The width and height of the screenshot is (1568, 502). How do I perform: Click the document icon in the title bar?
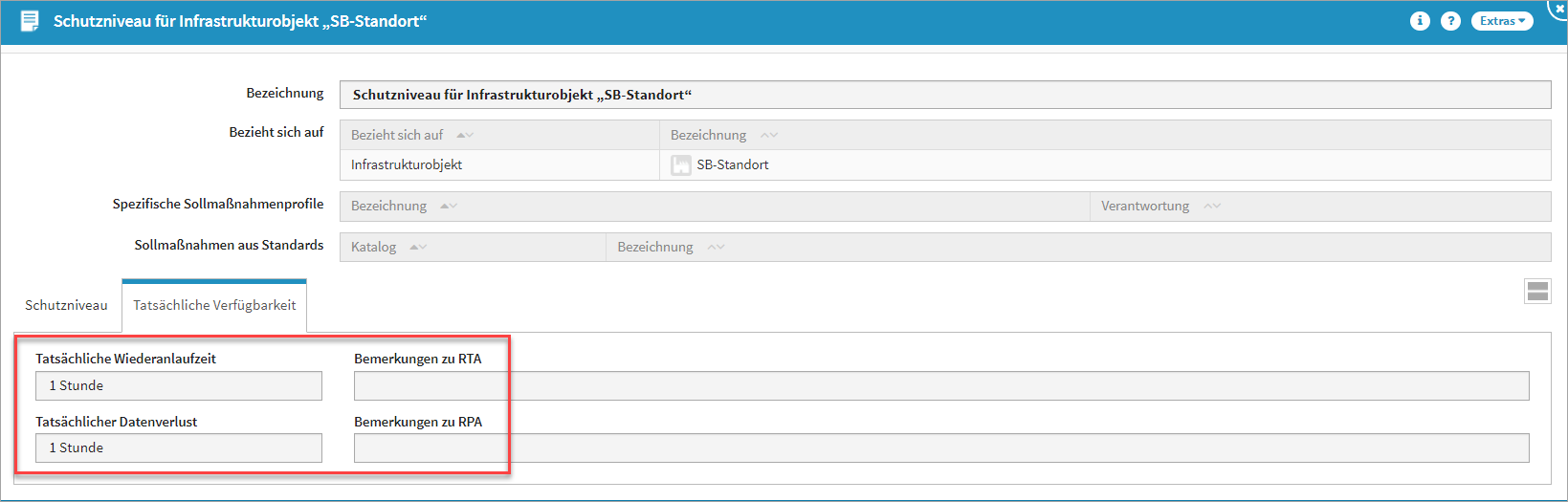coord(30,21)
